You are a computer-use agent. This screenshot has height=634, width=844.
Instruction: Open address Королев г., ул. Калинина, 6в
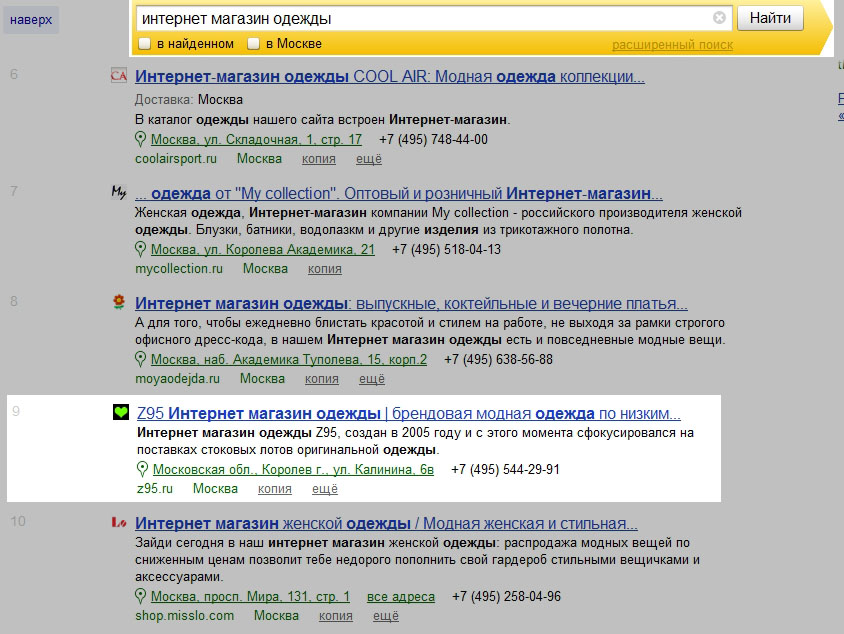coord(293,469)
